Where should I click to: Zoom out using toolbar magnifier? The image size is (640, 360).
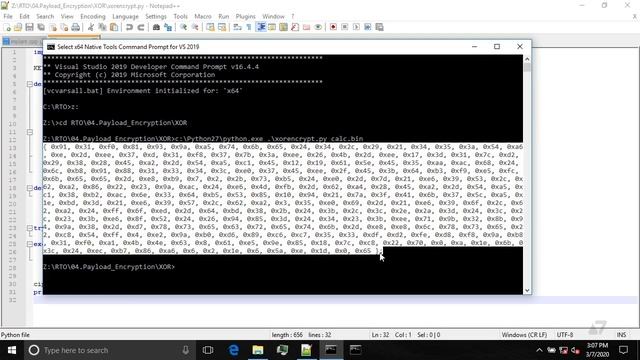(195, 27)
